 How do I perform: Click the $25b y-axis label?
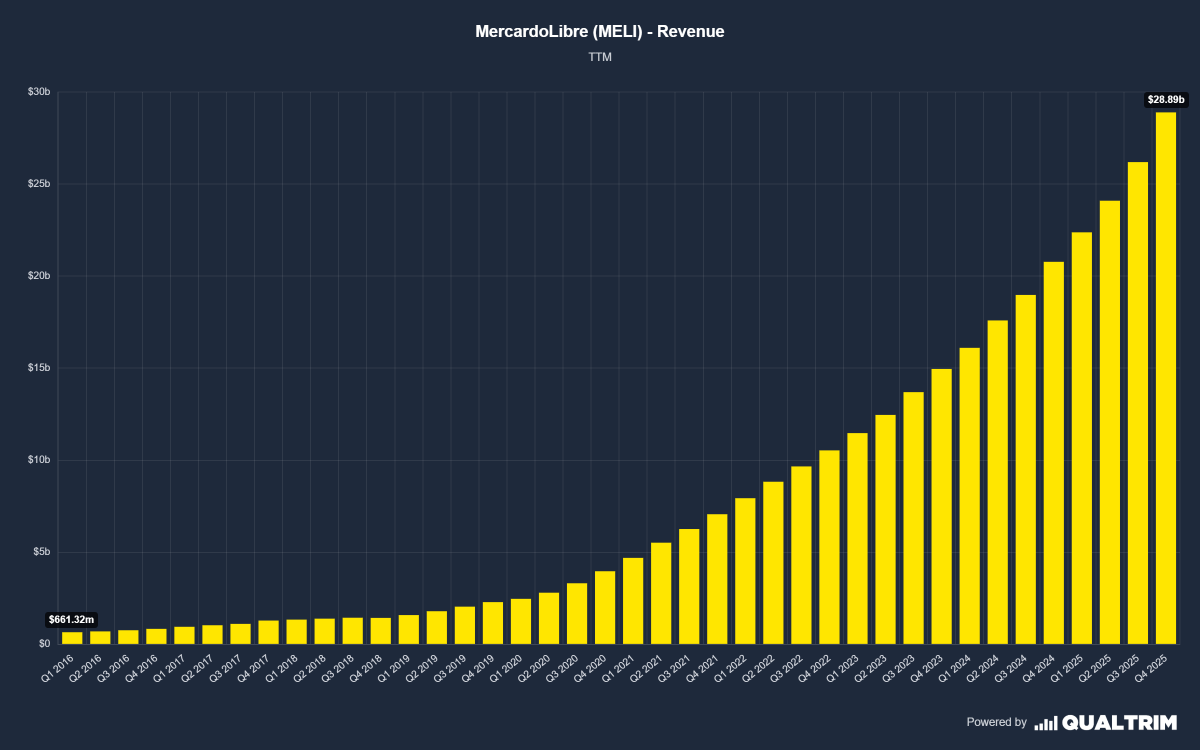tap(40, 184)
